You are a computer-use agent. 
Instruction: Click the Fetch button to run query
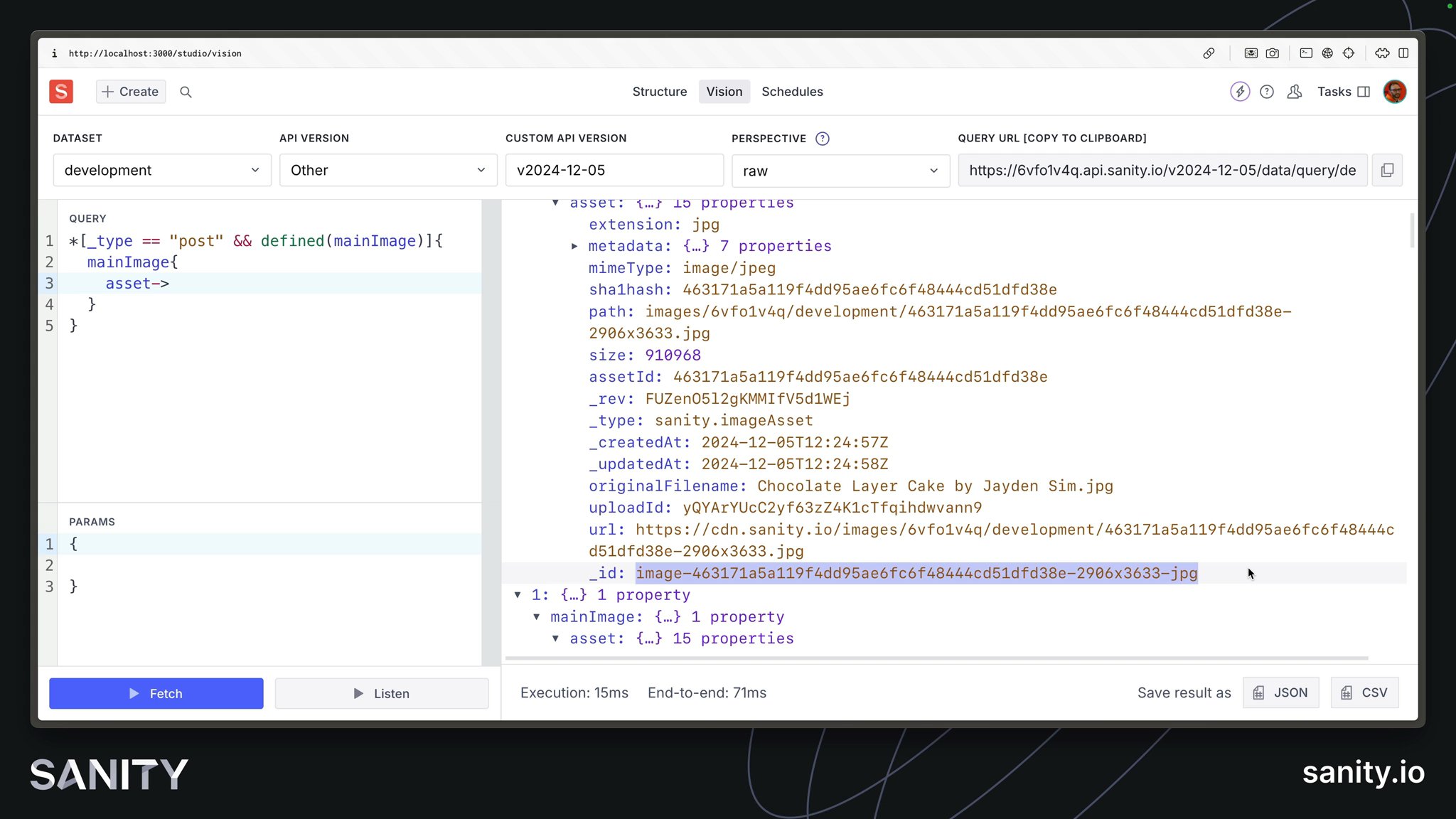(x=156, y=693)
